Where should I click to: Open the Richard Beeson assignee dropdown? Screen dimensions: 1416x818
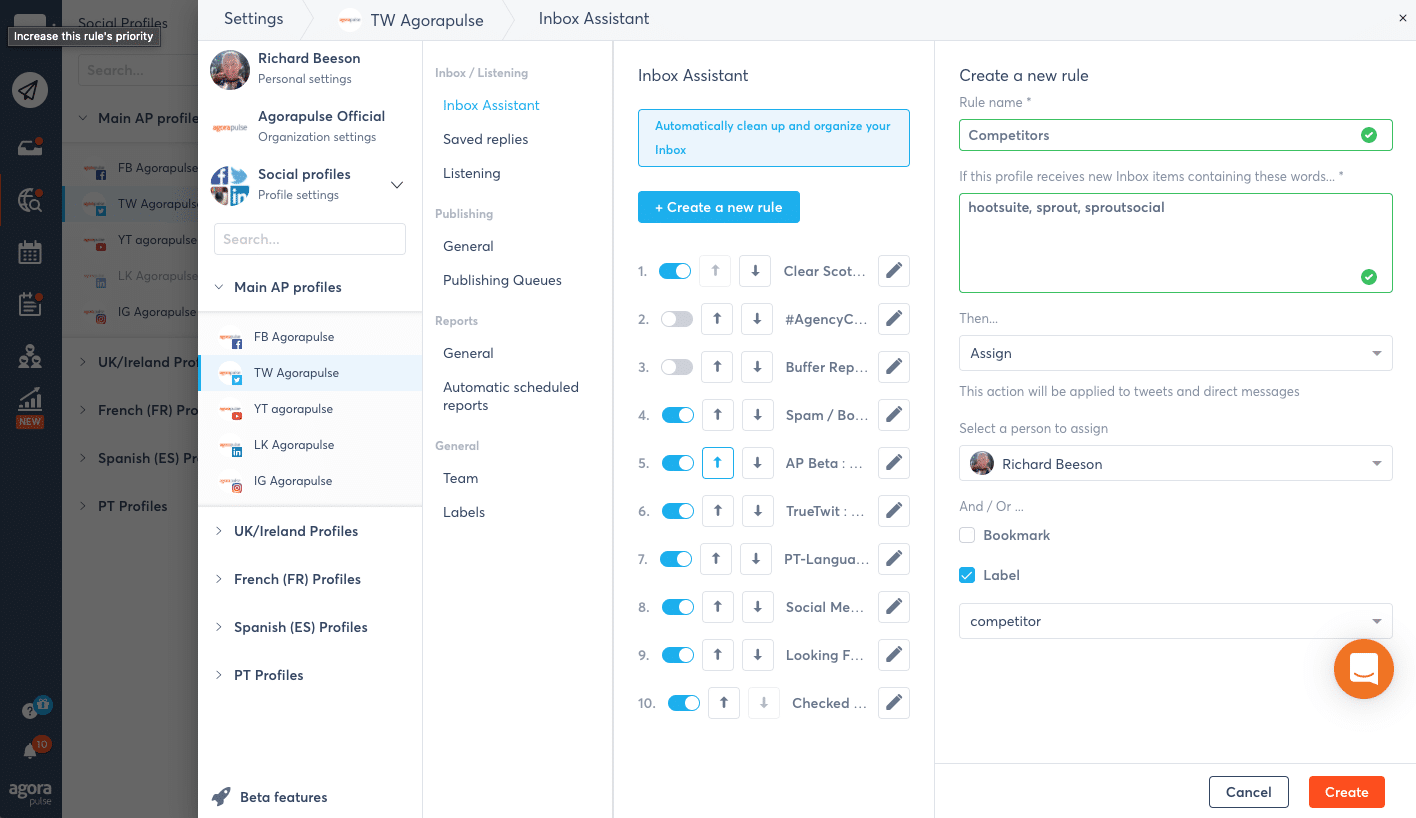point(1175,464)
